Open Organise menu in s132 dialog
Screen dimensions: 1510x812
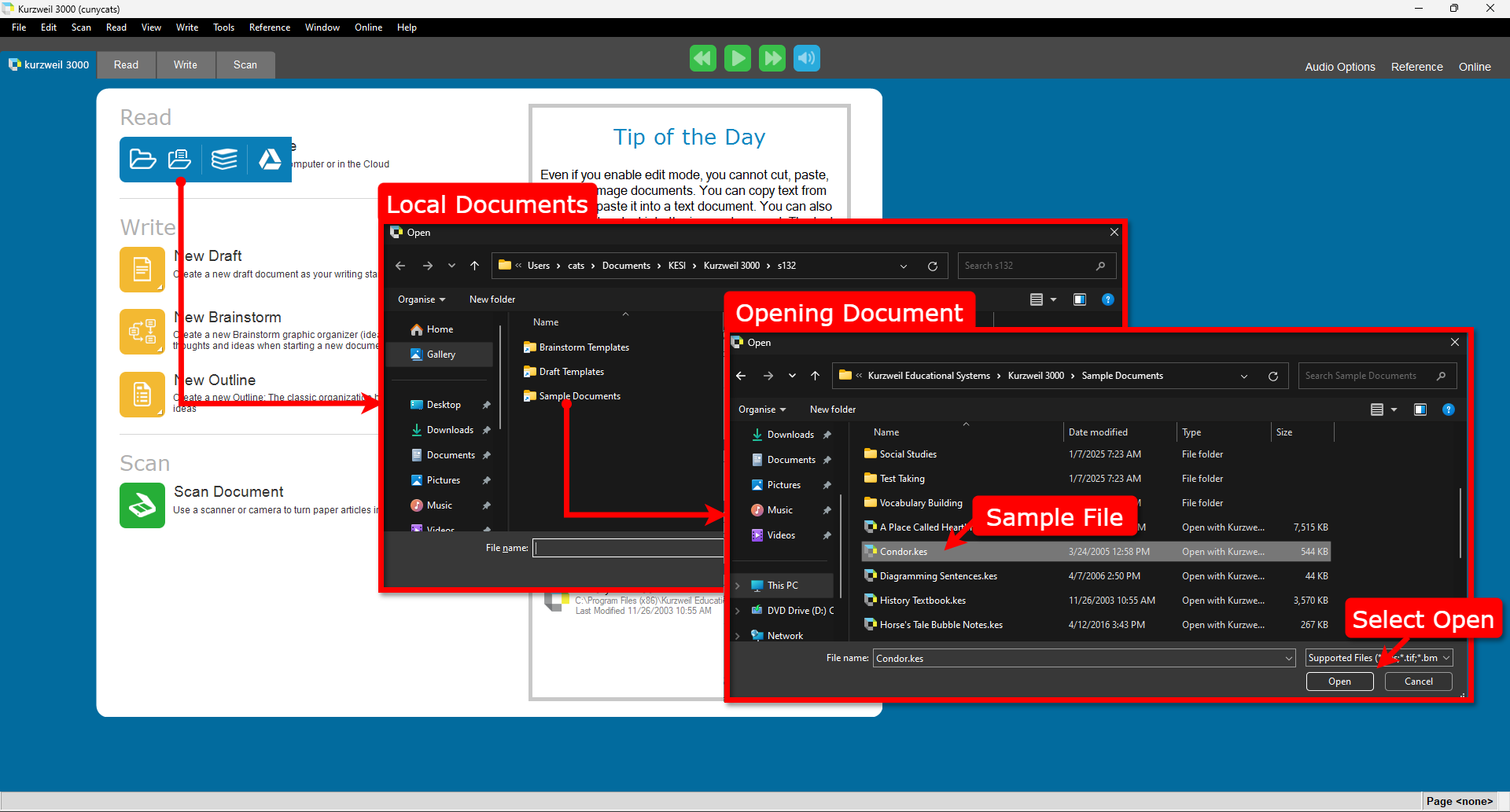pos(422,299)
